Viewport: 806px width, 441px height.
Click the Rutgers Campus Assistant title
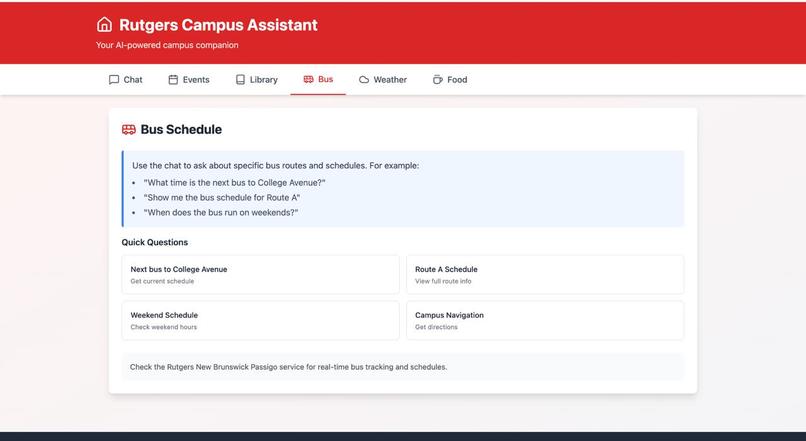pos(218,25)
